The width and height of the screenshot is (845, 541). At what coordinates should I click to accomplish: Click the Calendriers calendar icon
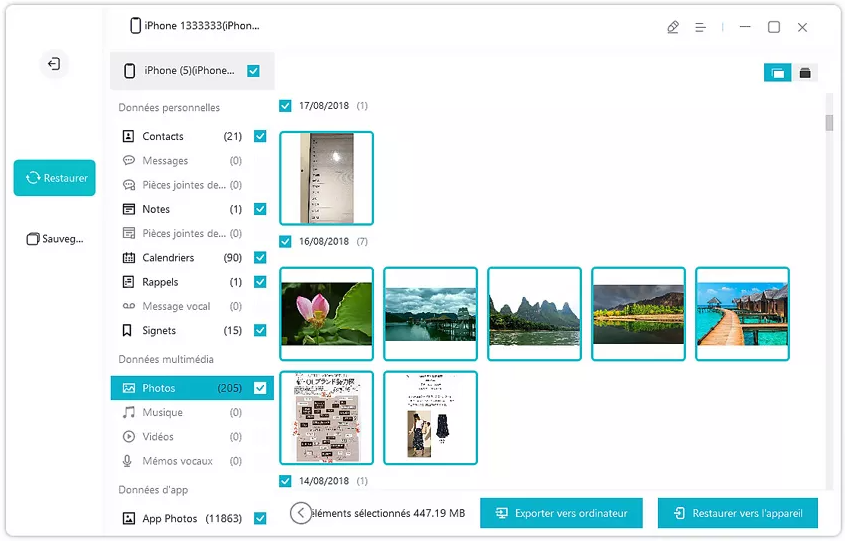pyautogui.click(x=129, y=258)
